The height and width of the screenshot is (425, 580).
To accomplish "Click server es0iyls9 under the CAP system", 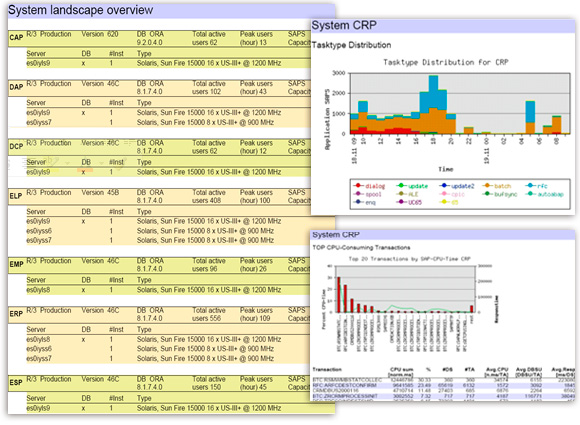I will point(38,63).
